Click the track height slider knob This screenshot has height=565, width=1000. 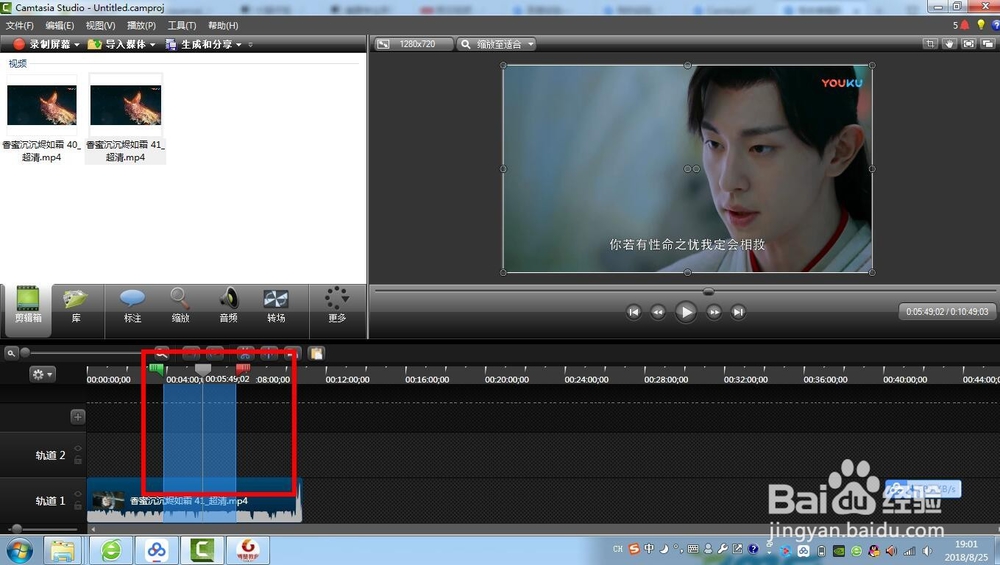pyautogui.click(x=17, y=529)
